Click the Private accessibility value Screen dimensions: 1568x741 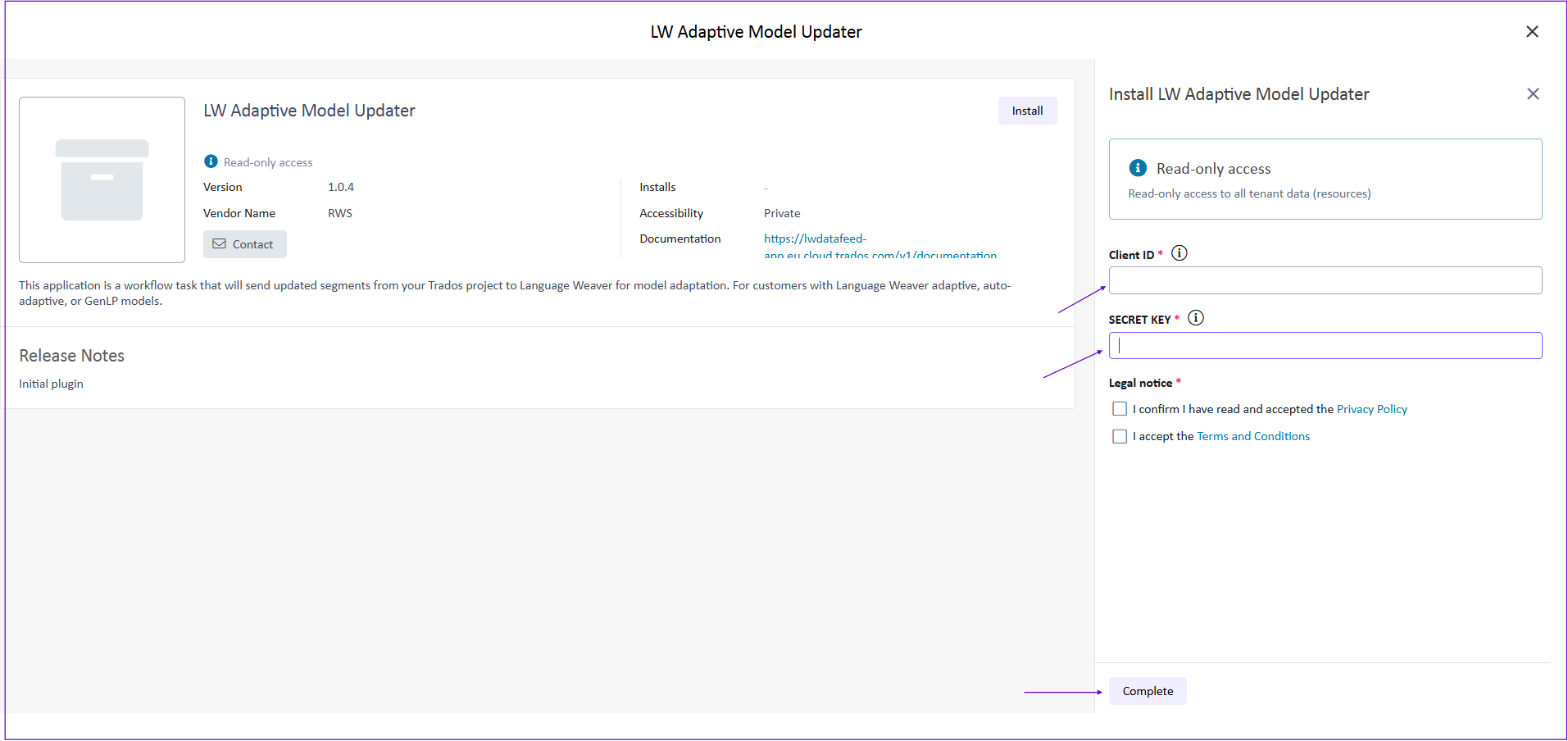point(782,213)
